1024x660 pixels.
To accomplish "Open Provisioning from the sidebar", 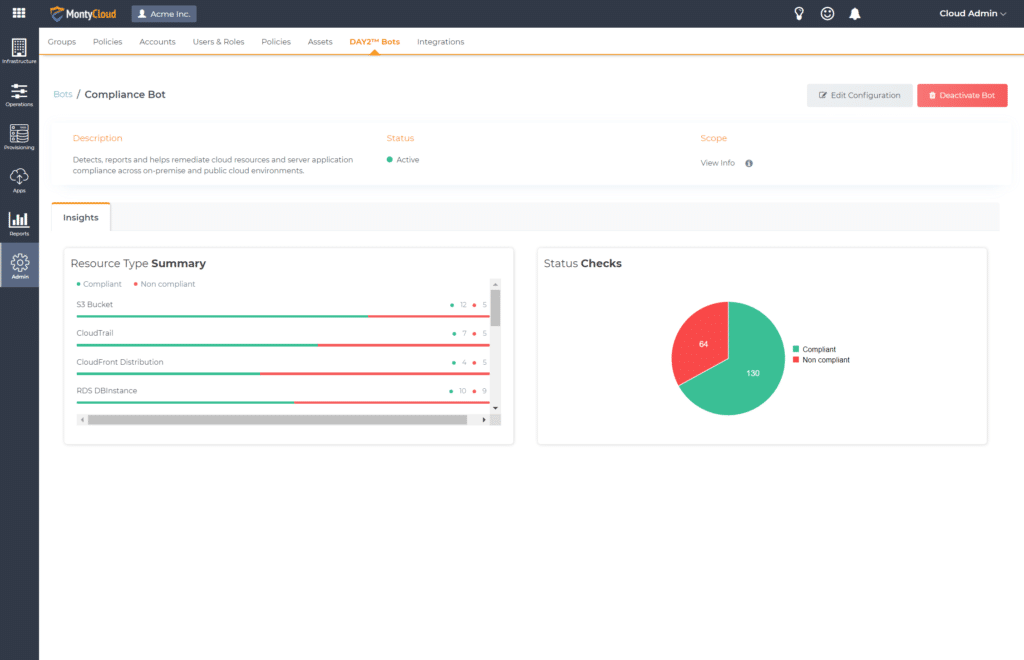I will 19,137.
